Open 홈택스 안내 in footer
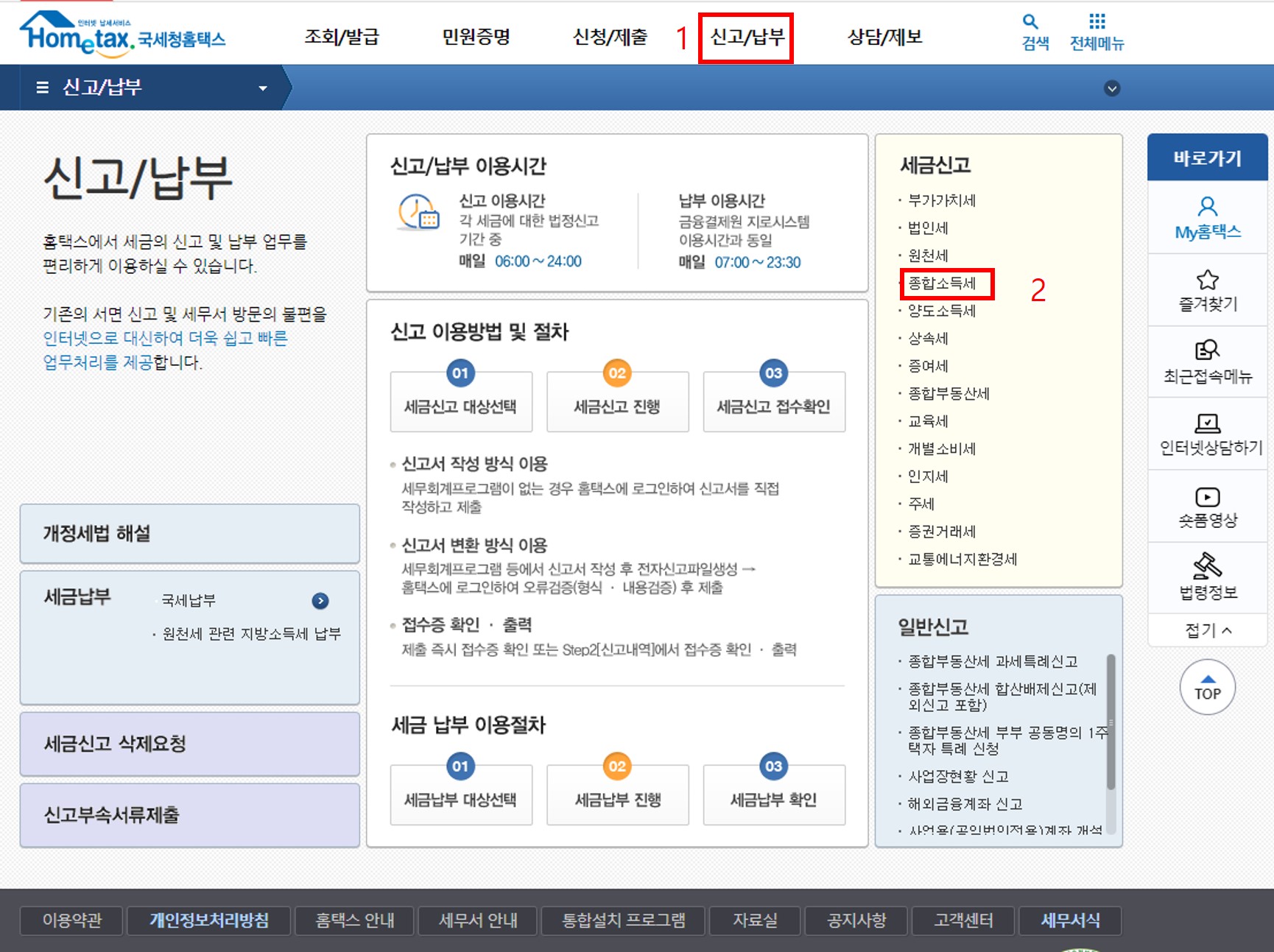The image size is (1274, 952). tap(355, 920)
